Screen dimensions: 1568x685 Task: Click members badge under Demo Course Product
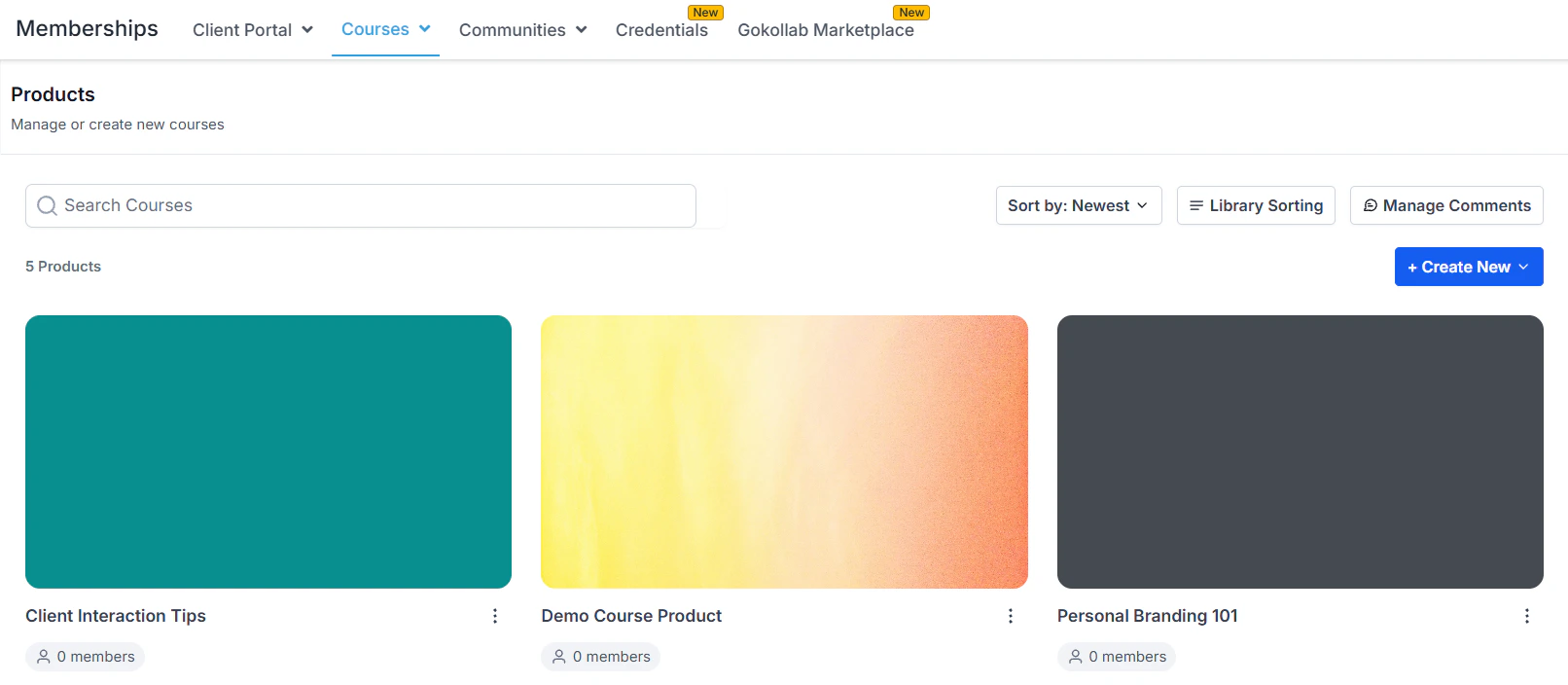[x=600, y=657]
